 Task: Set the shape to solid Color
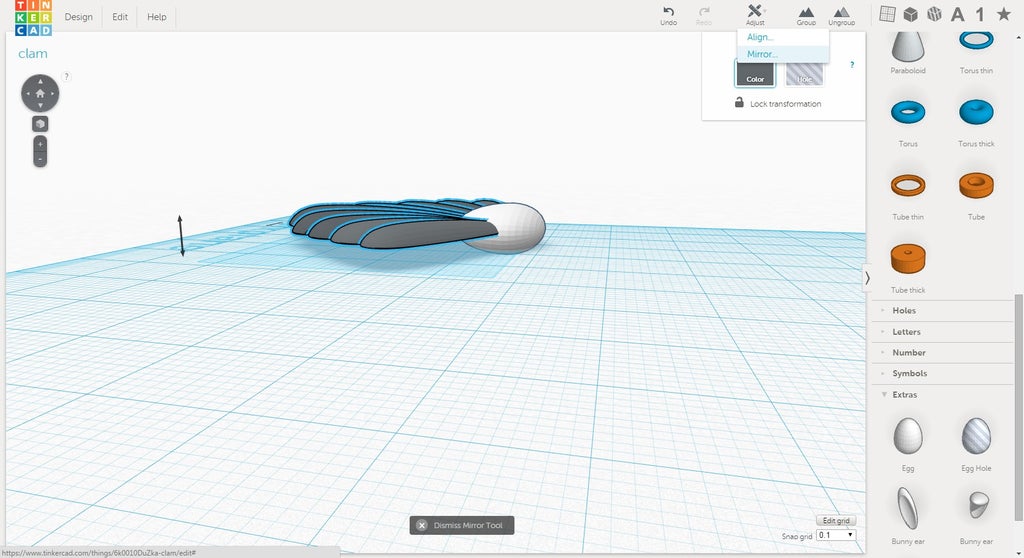755,73
